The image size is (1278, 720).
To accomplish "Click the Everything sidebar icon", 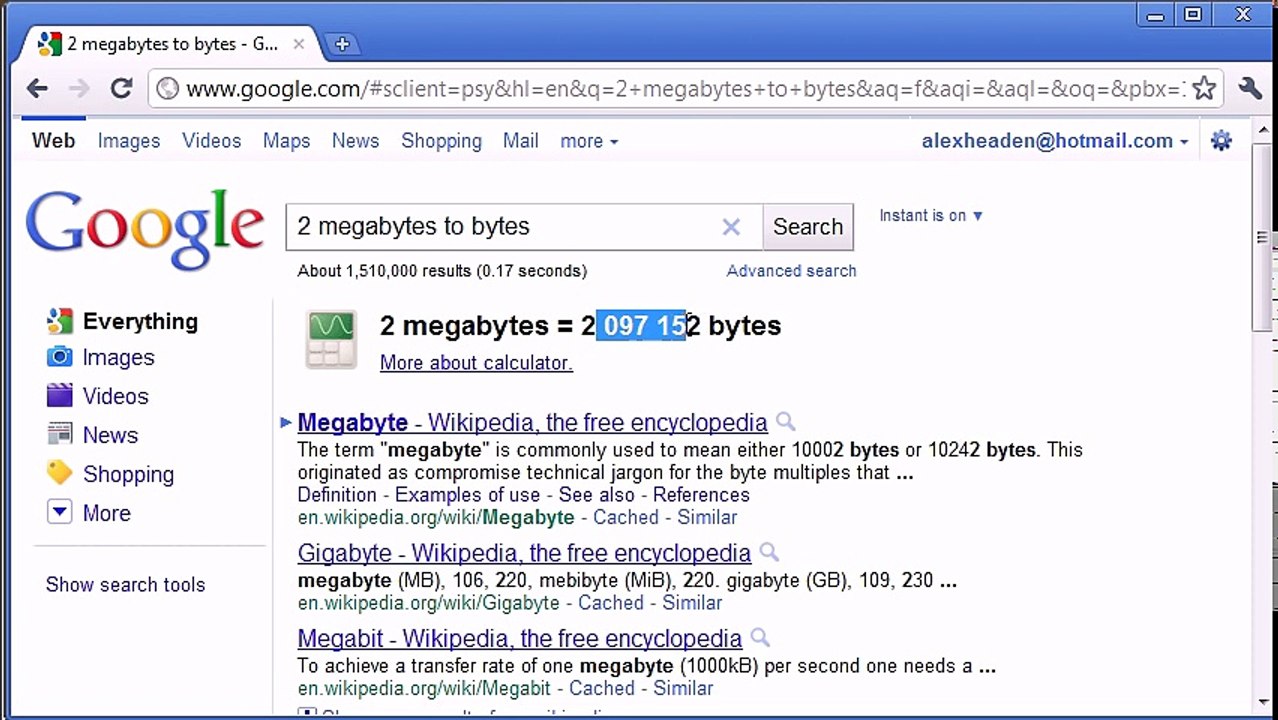I will [60, 321].
